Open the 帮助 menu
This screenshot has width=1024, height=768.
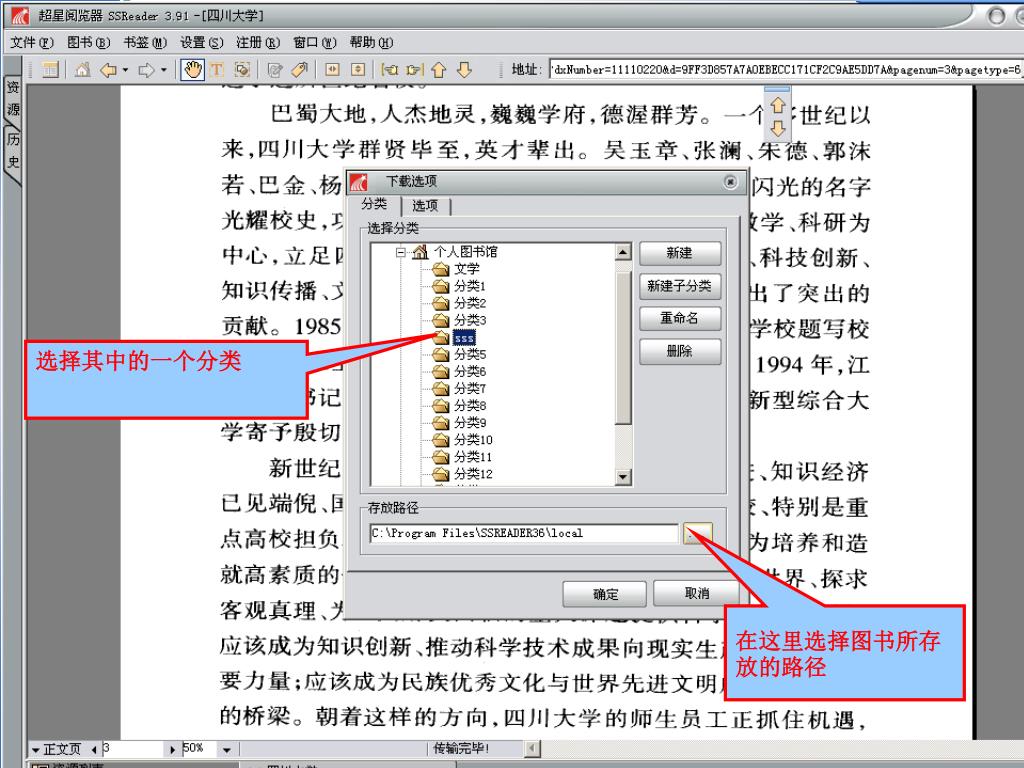click(371, 42)
